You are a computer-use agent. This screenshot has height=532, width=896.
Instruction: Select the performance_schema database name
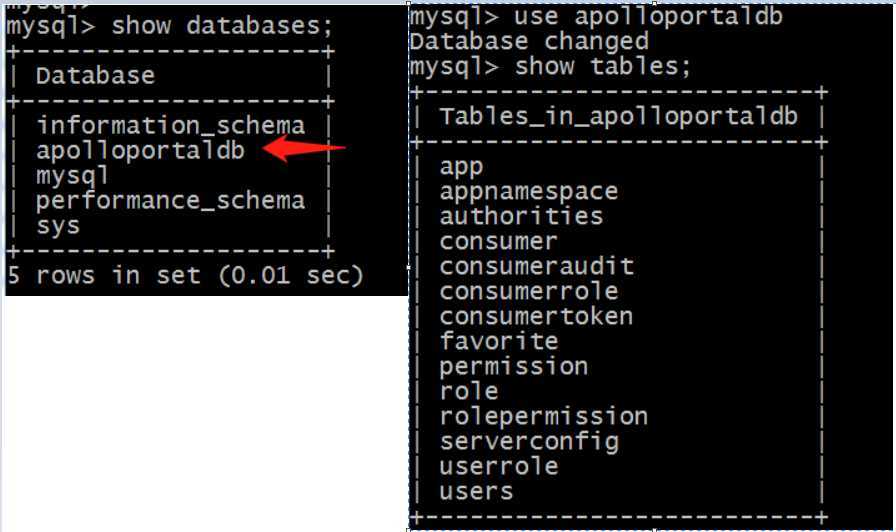pos(170,201)
